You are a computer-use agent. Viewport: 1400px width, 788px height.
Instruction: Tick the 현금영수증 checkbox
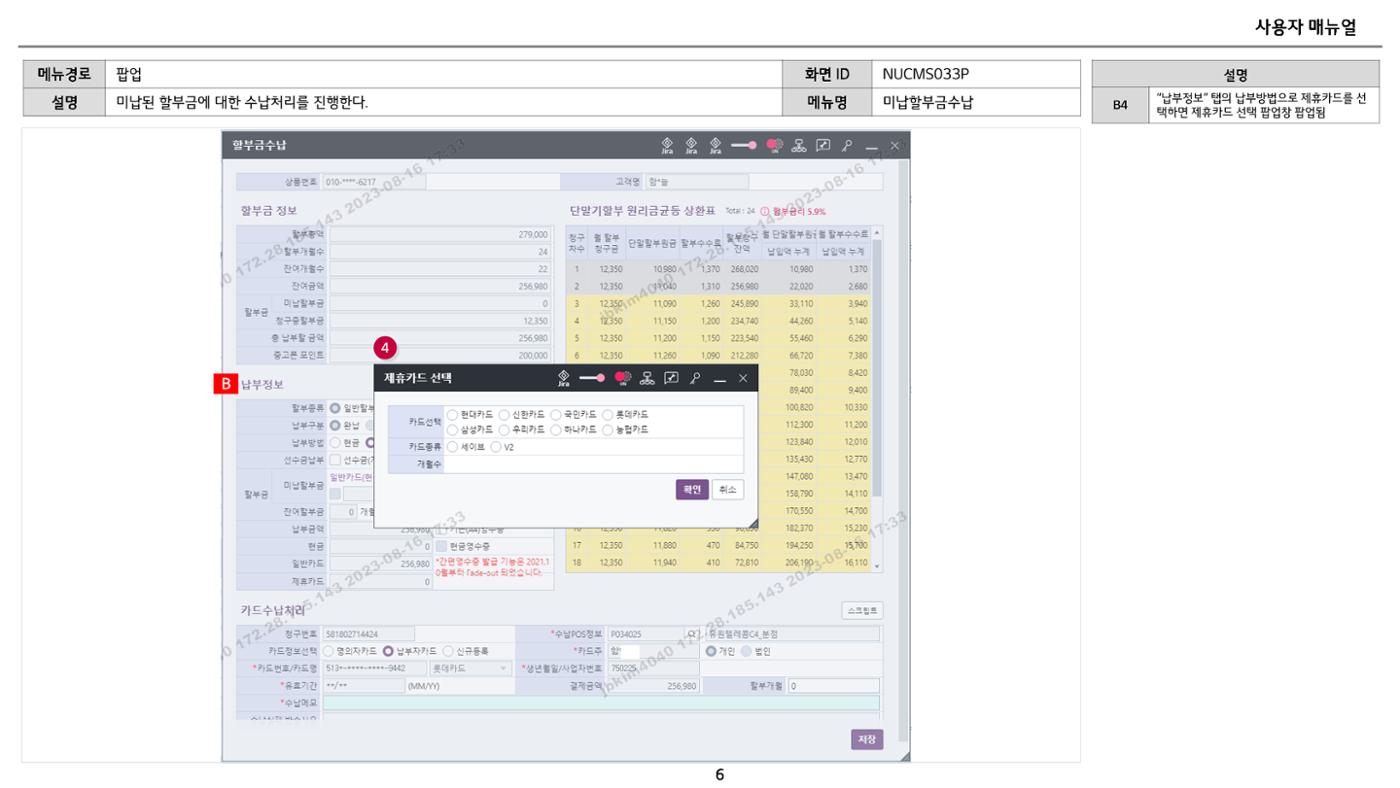[440, 546]
